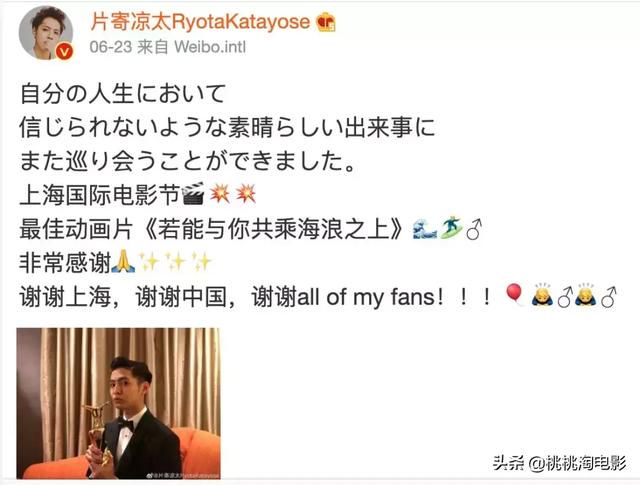Click the first Japanese line 自分の人生において
Image resolution: width=640 pixels, height=485 pixels.
pyautogui.click(x=123, y=93)
